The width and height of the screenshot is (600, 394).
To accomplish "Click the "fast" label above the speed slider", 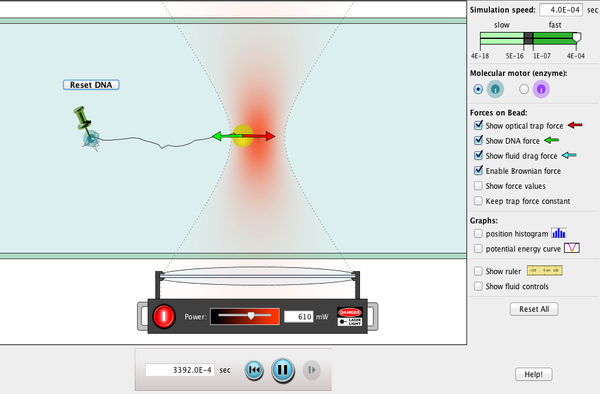I will point(555,25).
